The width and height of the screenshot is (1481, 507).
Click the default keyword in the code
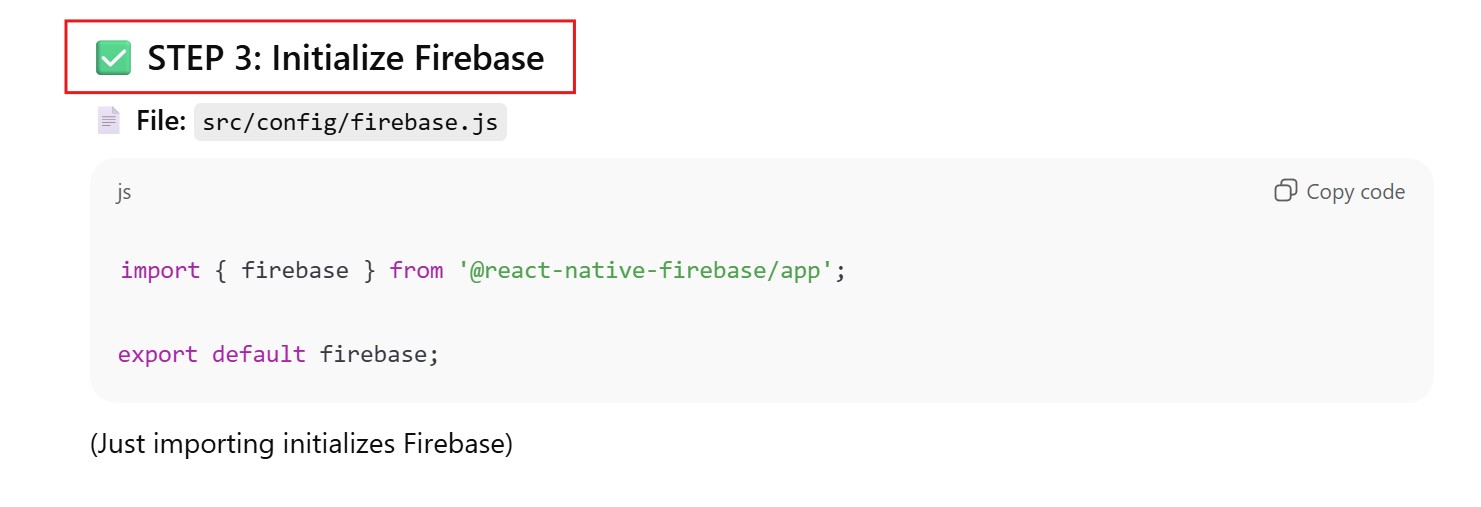259,354
